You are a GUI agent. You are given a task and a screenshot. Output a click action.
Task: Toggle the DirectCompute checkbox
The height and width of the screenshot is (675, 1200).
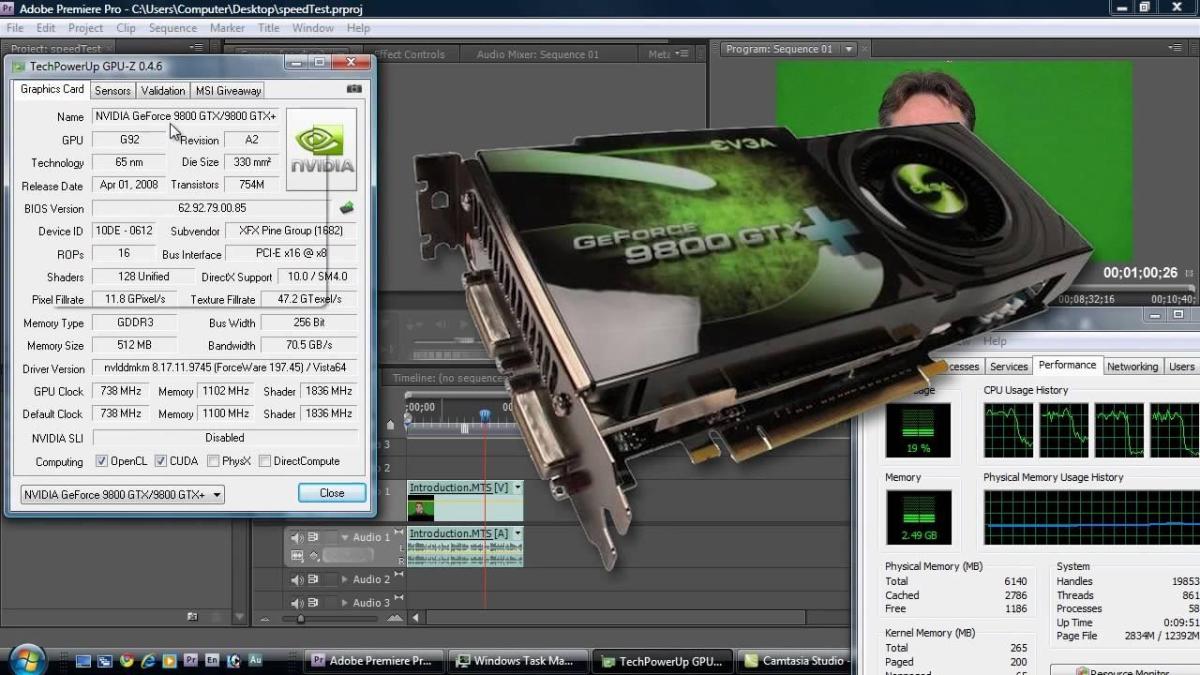[x=265, y=461]
